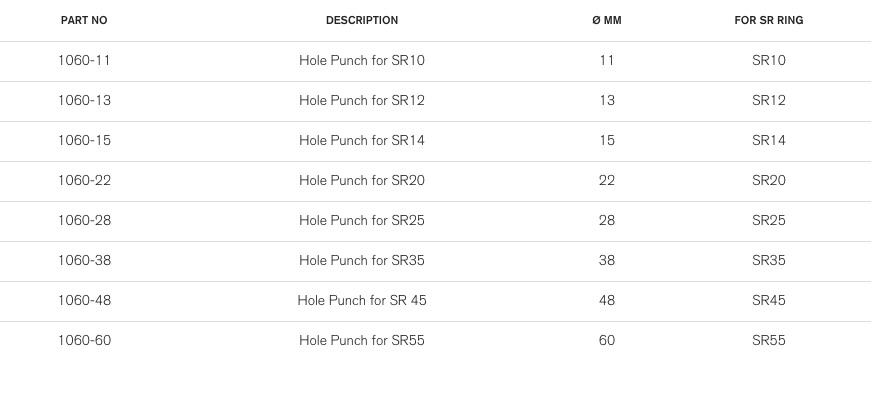Select part number 1060-28
The image size is (871, 393).
[x=84, y=220]
